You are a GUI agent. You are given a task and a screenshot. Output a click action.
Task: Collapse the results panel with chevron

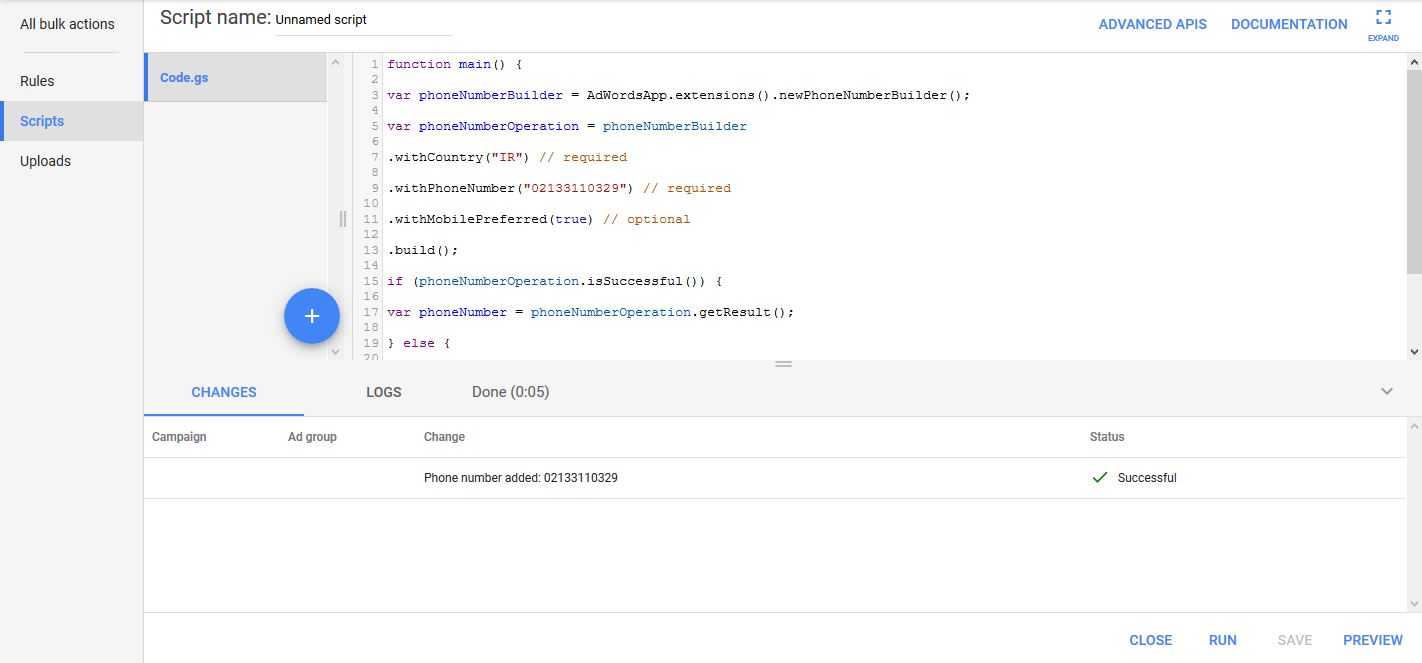click(1387, 392)
